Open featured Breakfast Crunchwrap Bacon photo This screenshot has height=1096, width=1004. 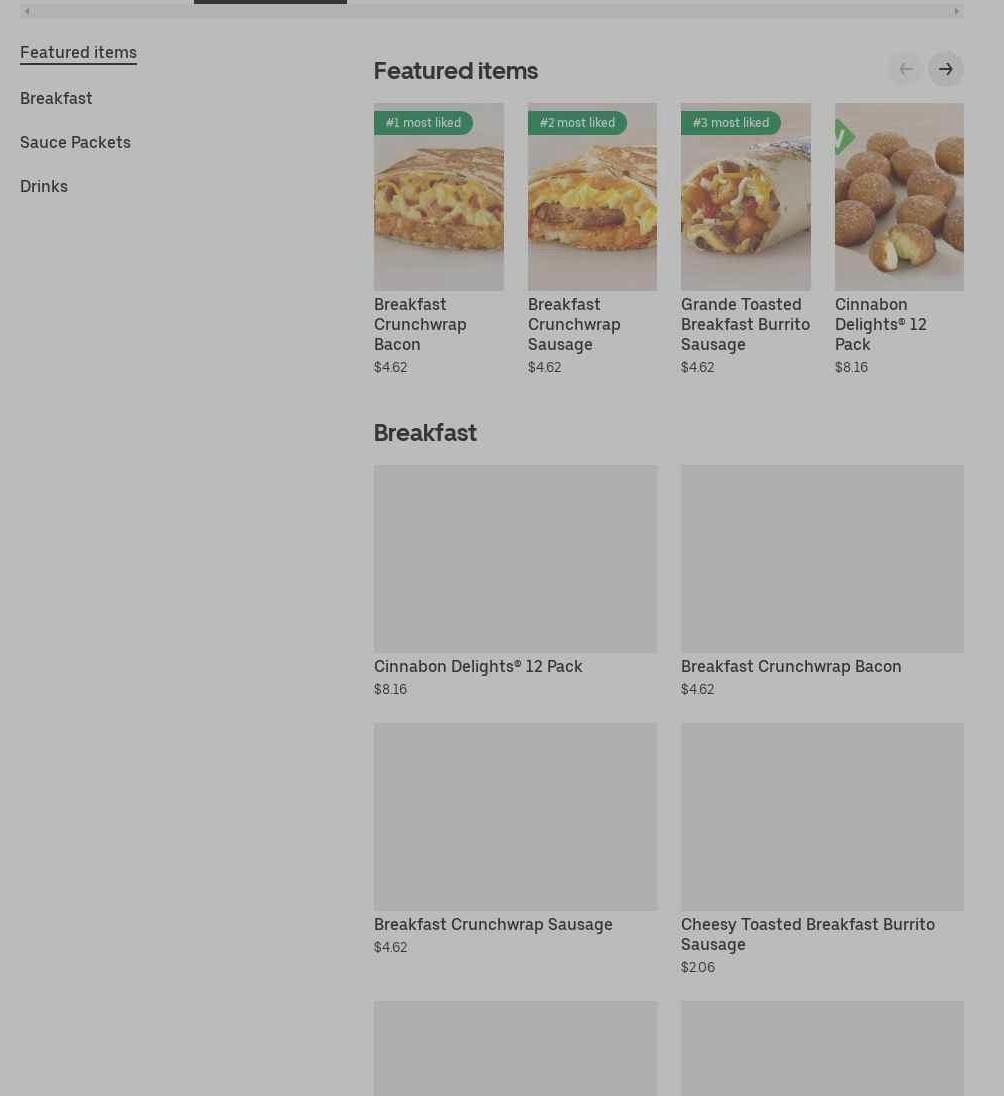tap(438, 197)
